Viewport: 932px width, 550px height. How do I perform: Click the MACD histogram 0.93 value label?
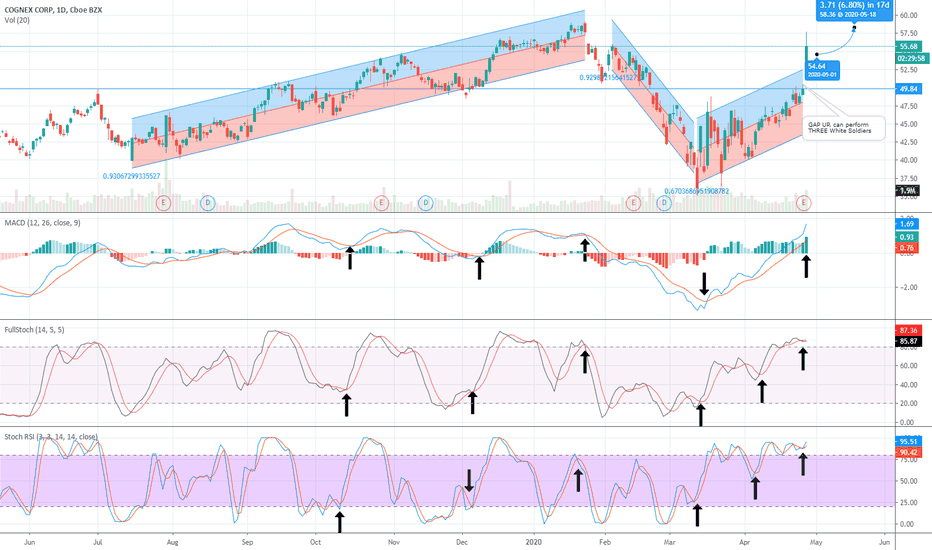coord(907,237)
